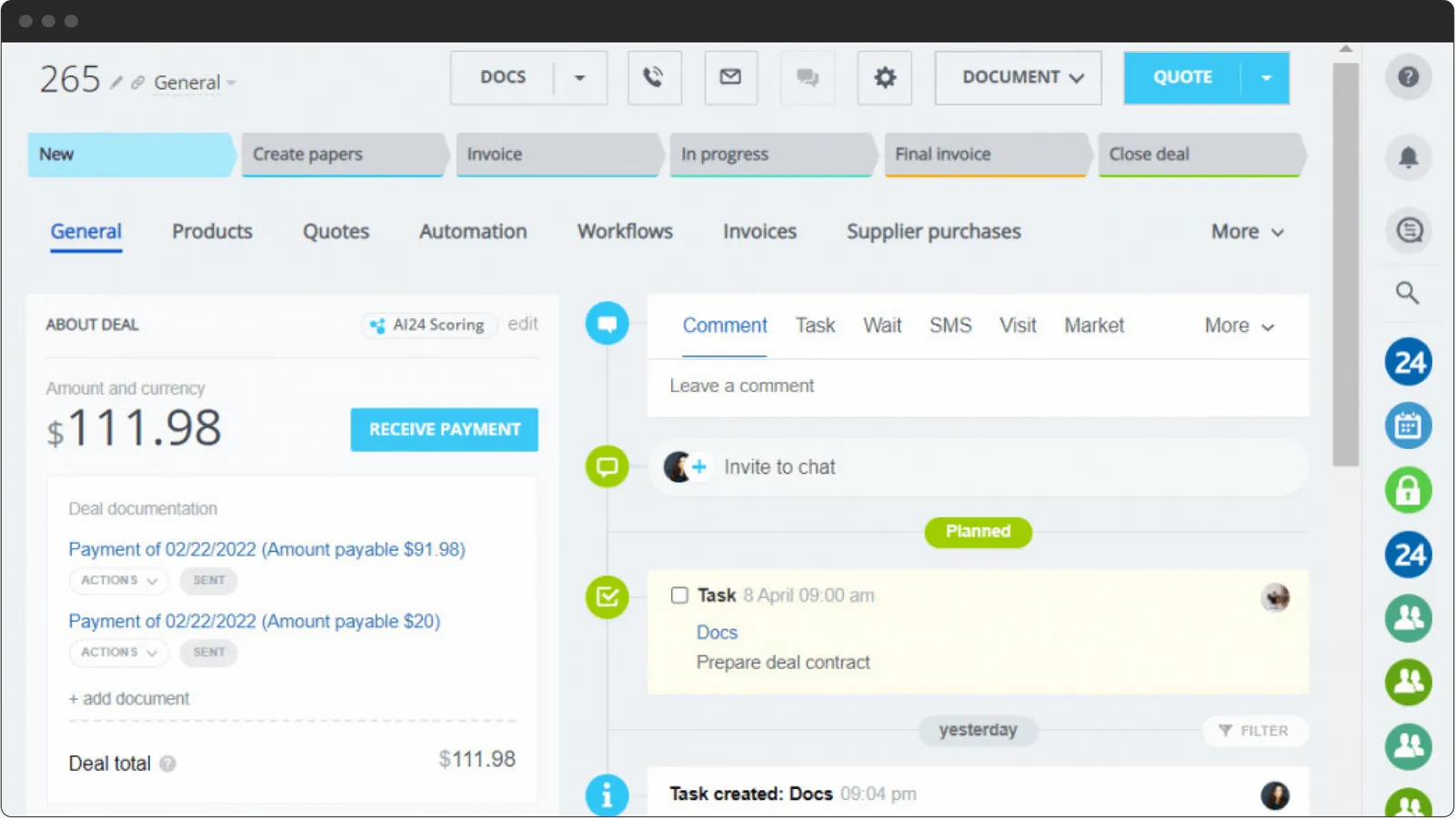Click the RECEIVE PAYMENT button
This screenshot has height=819, width=1456.
click(444, 429)
